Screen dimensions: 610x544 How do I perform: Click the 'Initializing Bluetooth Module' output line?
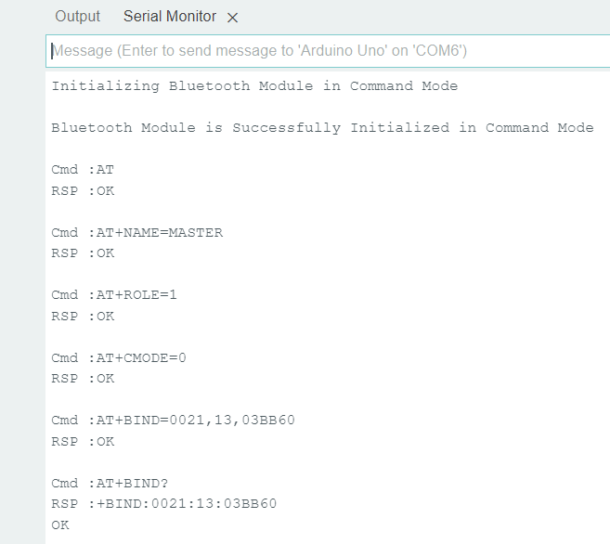[254, 86]
